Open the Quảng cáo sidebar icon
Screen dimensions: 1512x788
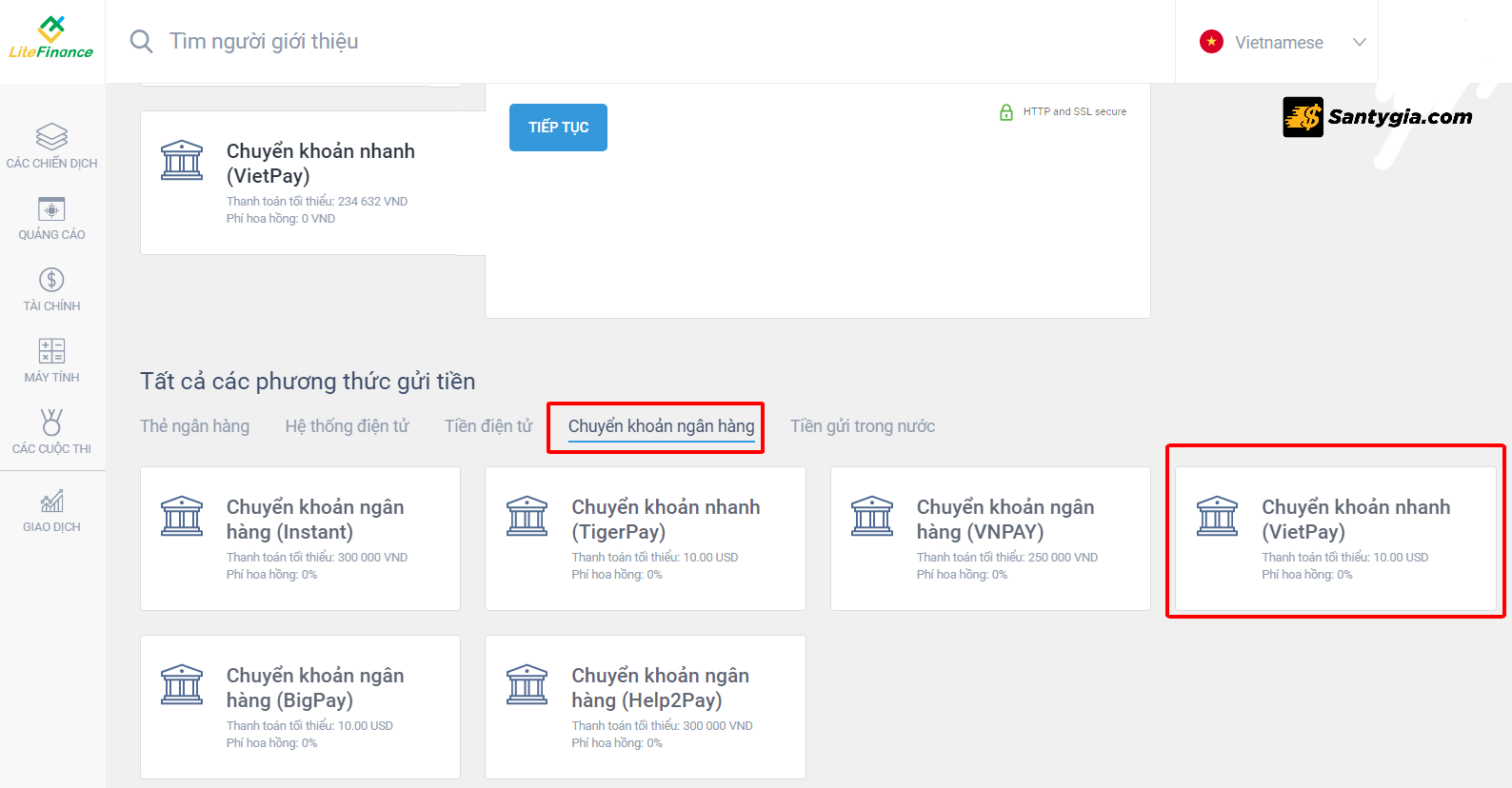(51, 209)
